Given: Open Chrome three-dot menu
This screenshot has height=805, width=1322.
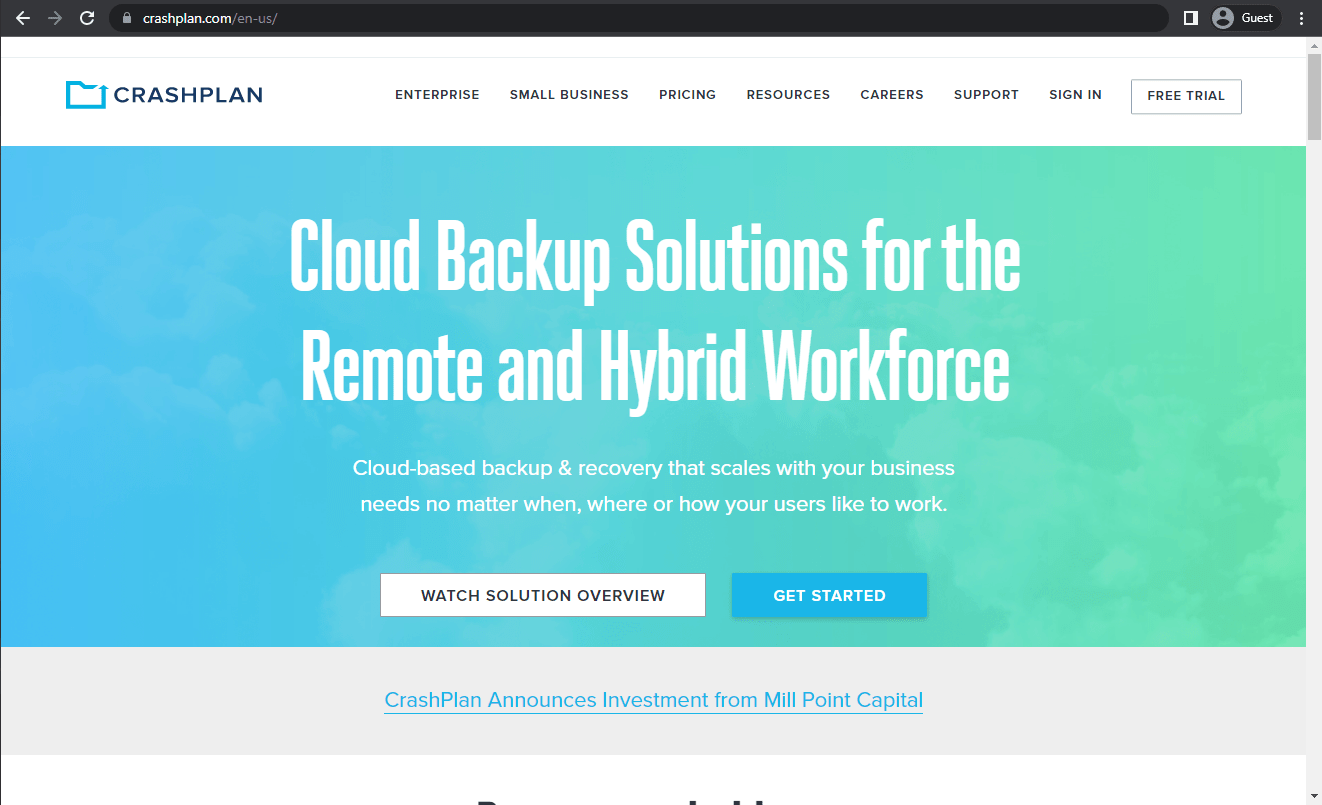Looking at the screenshot, I should 1301,18.
